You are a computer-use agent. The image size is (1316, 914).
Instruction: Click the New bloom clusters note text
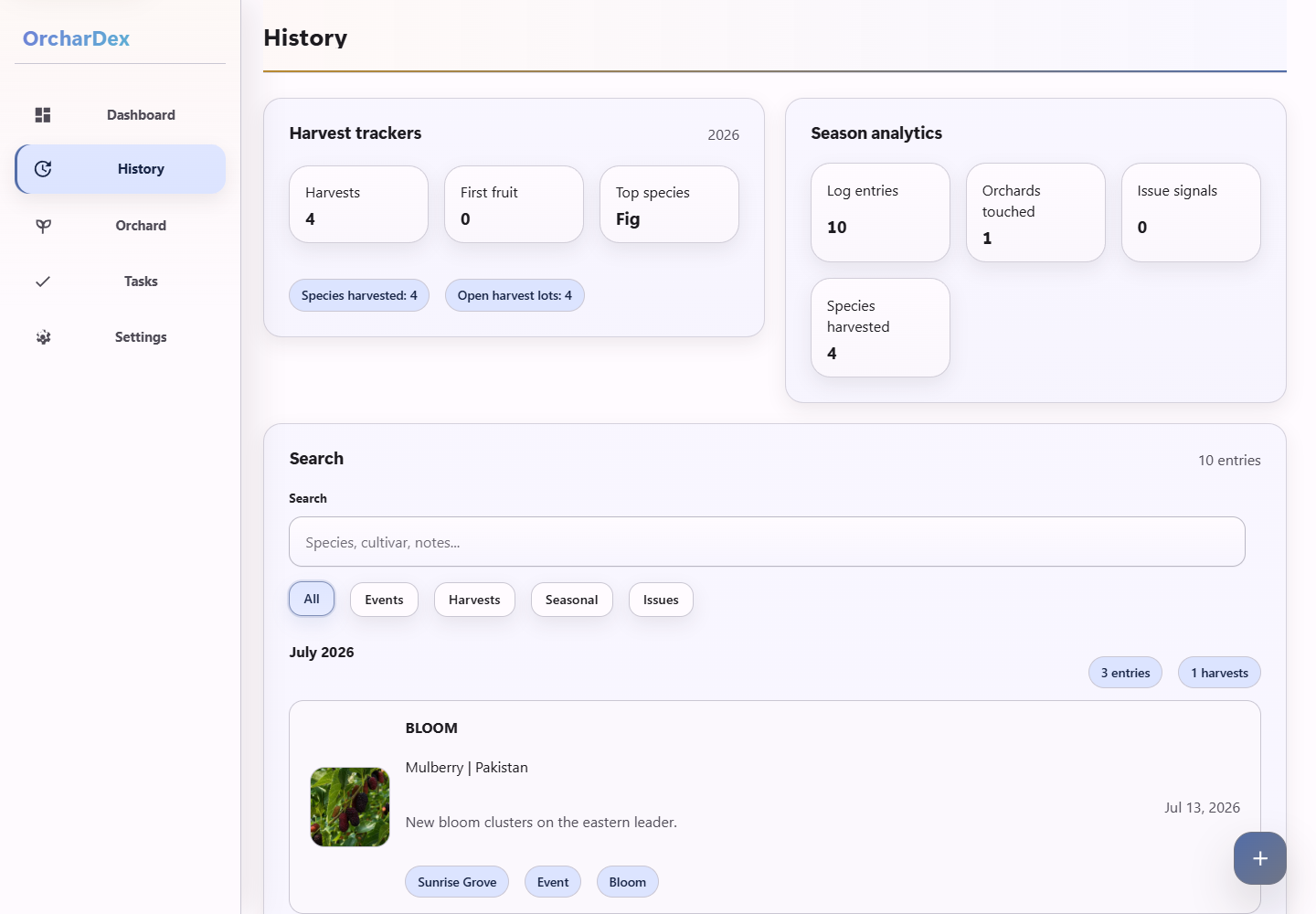click(541, 823)
